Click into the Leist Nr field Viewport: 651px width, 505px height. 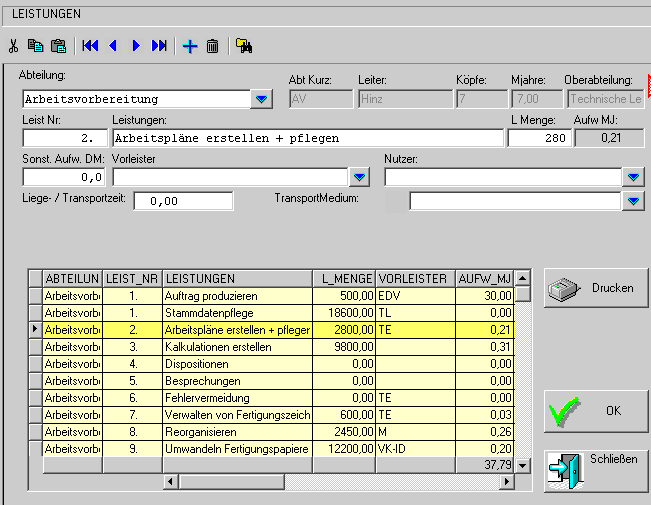point(65,138)
